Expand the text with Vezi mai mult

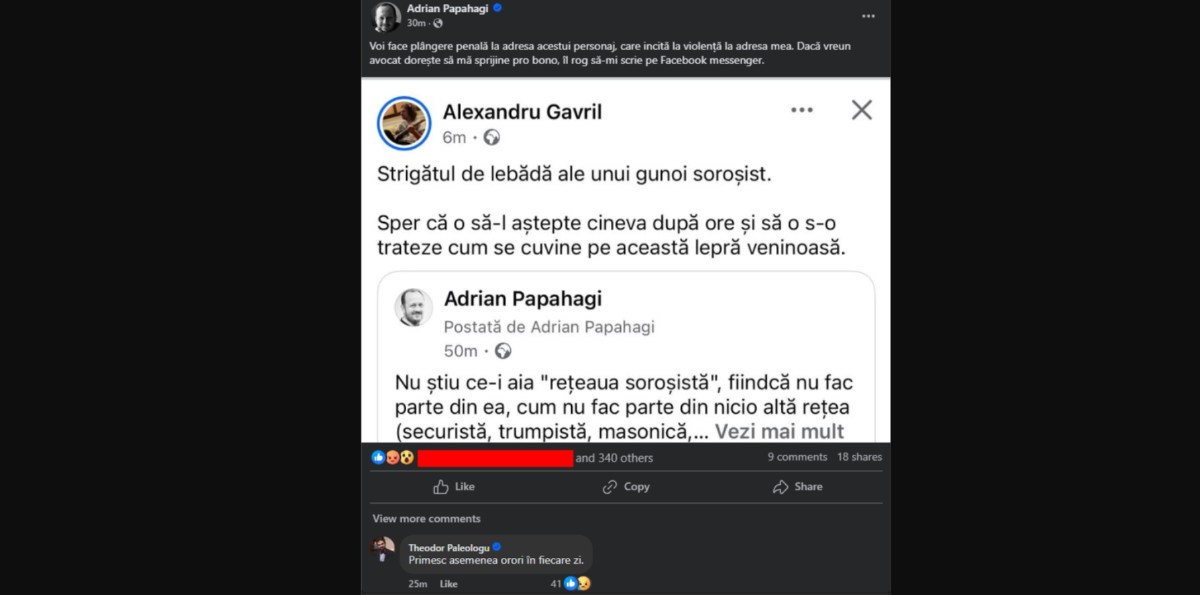click(x=778, y=432)
